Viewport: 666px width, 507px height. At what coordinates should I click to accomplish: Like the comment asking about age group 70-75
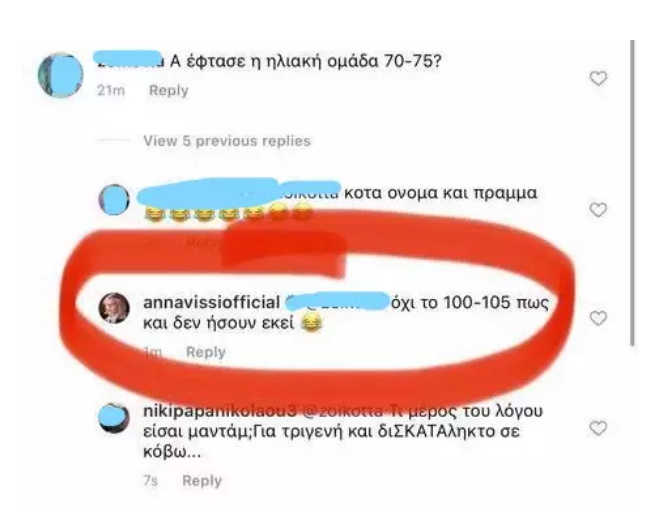598,79
